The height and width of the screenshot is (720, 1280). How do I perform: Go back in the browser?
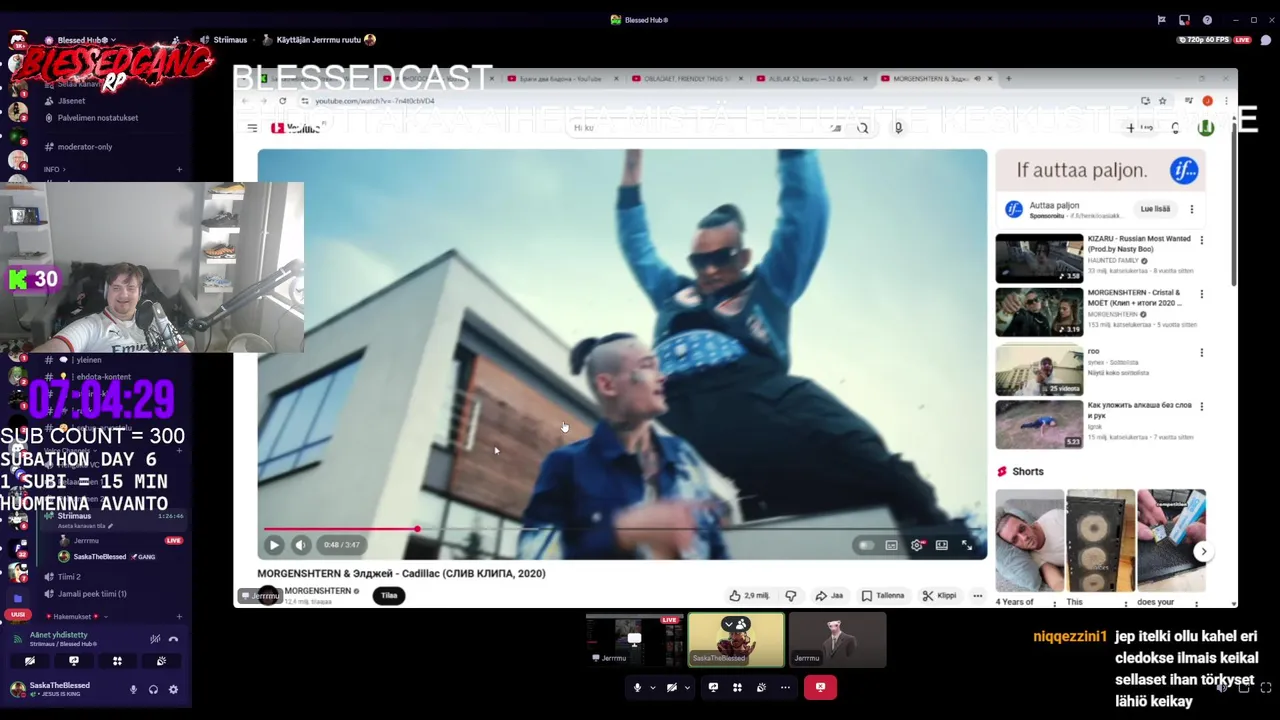(x=245, y=101)
